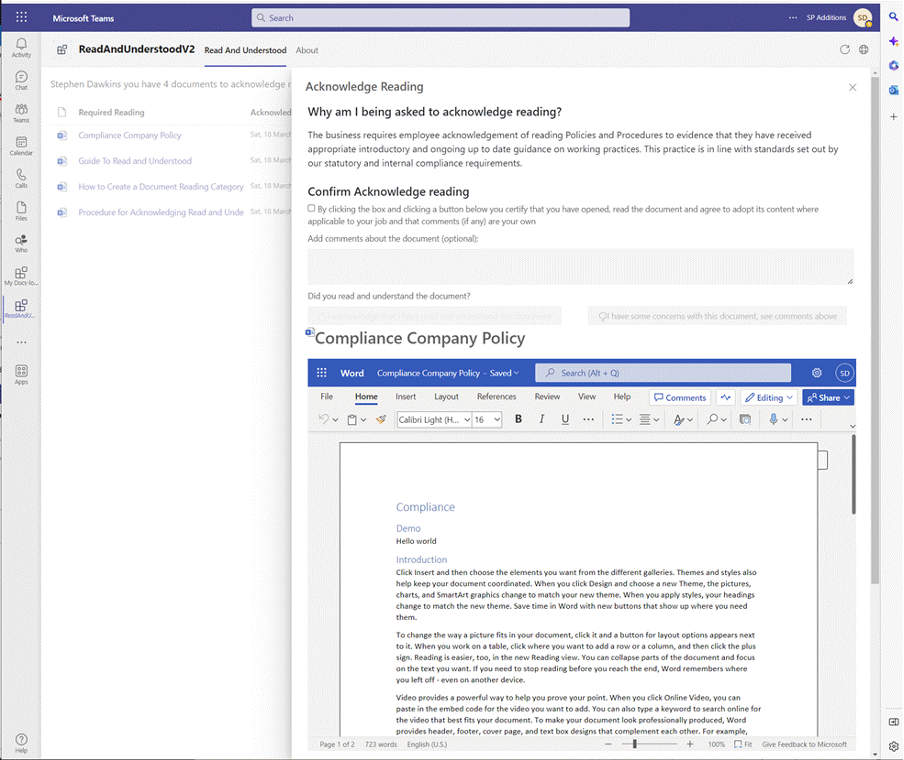
Task: Expand the Editing mode dropdown
Action: [x=768, y=397]
